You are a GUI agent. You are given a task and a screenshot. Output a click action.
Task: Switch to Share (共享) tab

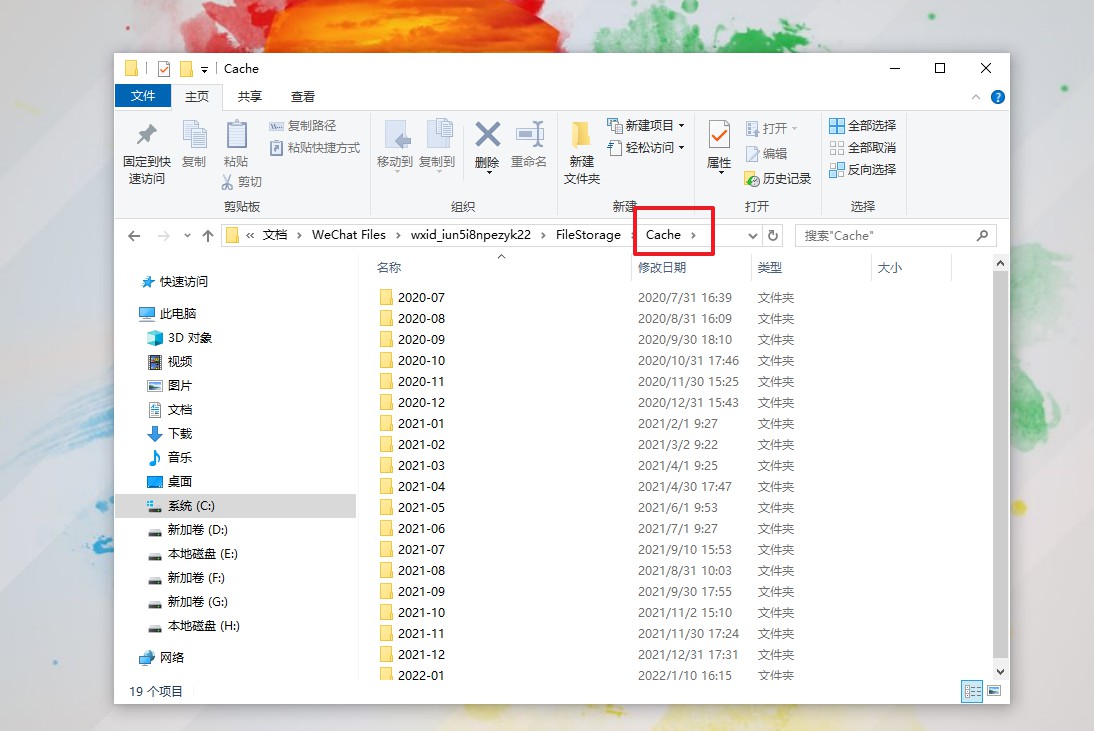coord(250,96)
